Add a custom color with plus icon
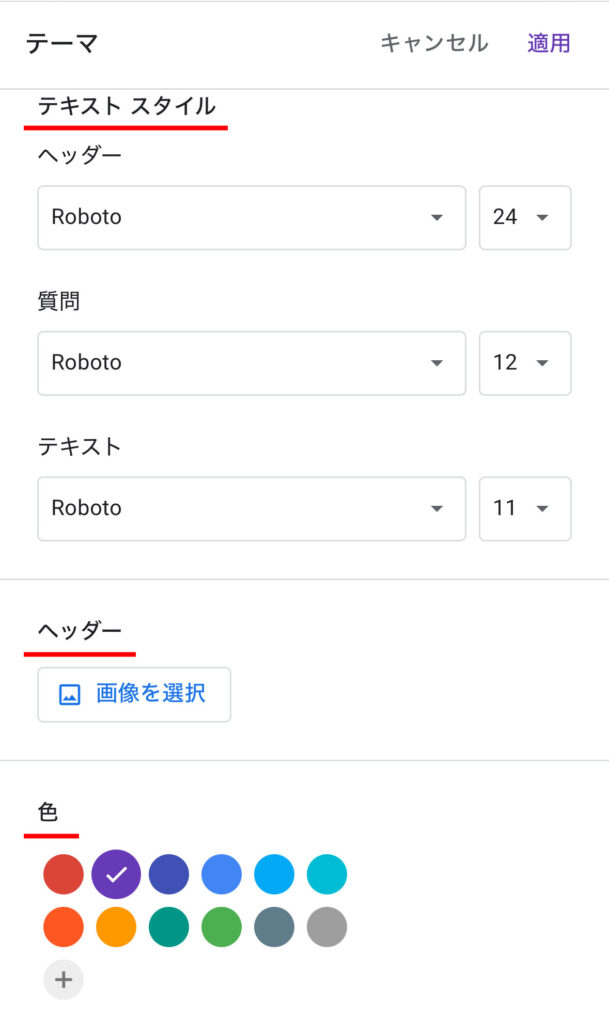This screenshot has width=609, height=1024. (x=64, y=980)
